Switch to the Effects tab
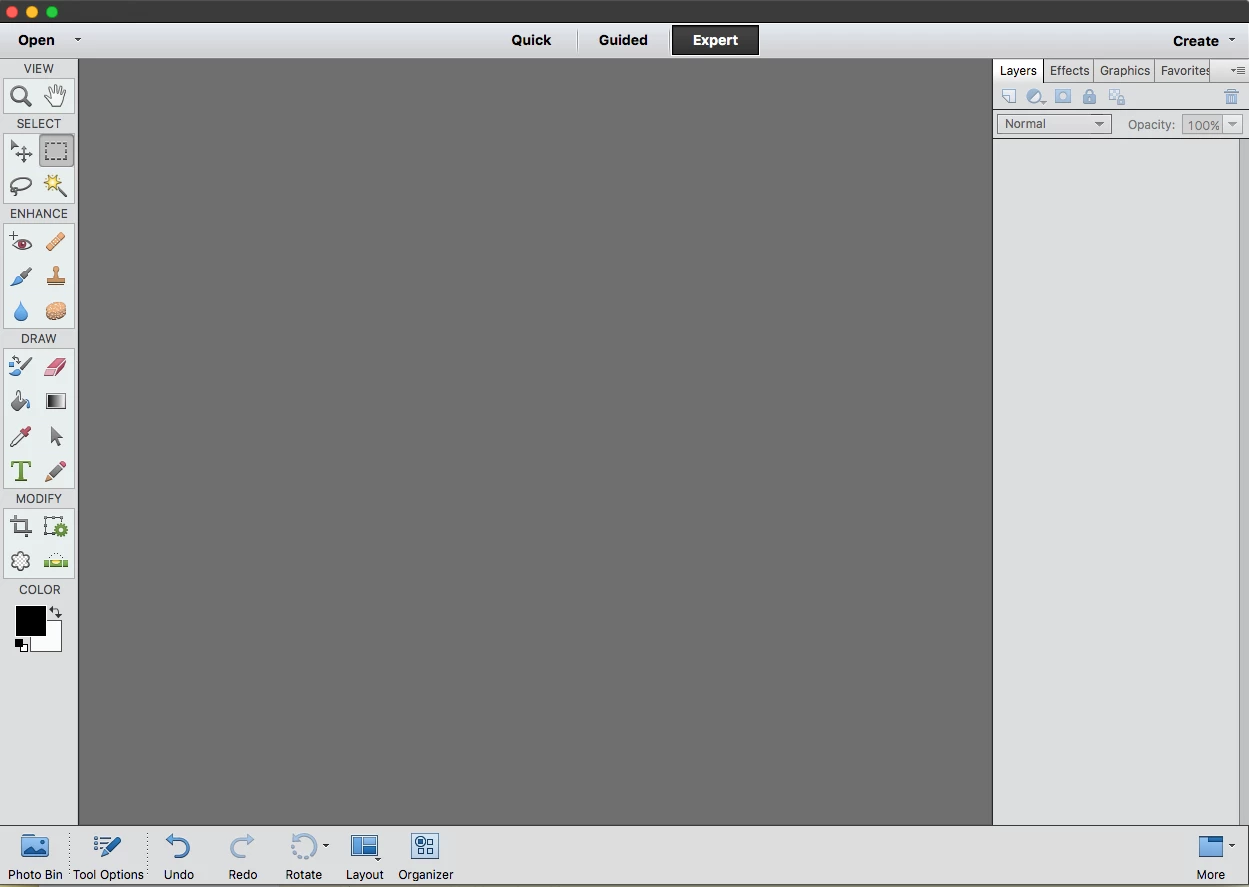 click(x=1069, y=71)
